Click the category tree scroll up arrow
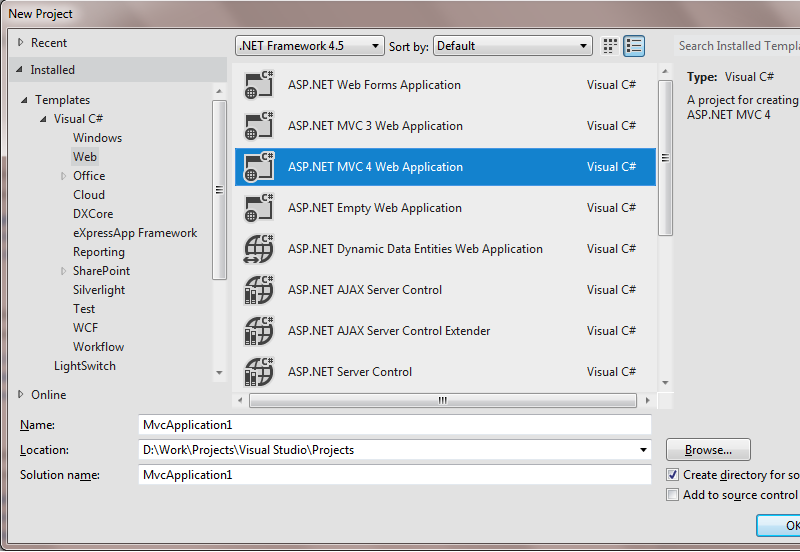Viewport: 800px width, 552px height. pos(219,91)
